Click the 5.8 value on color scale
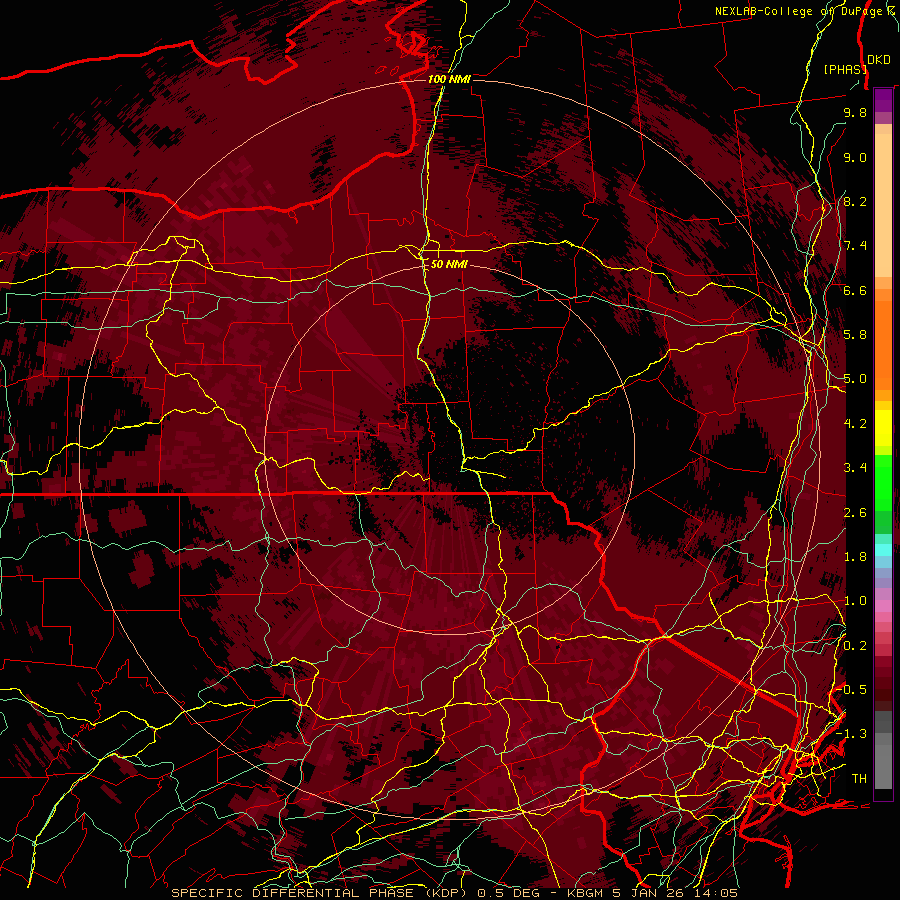The height and width of the screenshot is (900, 900). point(855,335)
